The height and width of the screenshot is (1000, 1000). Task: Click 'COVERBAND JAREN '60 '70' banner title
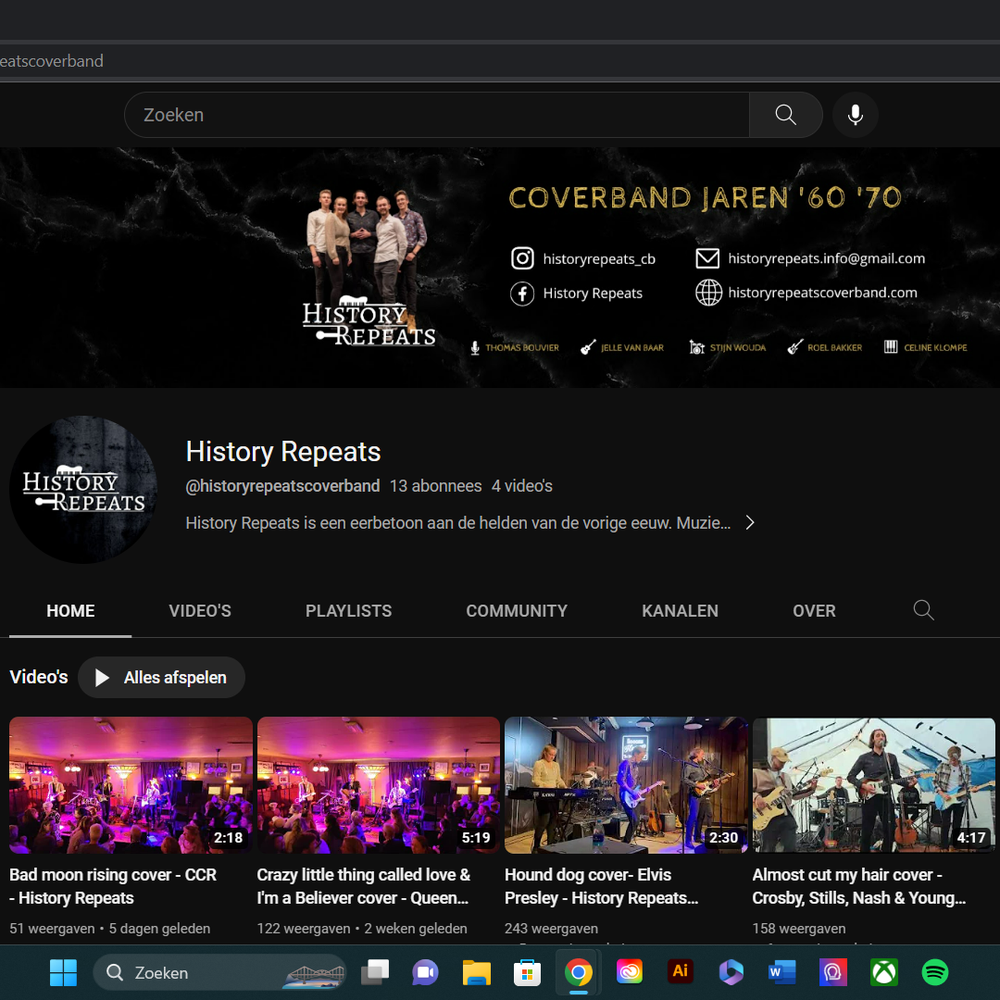(705, 198)
